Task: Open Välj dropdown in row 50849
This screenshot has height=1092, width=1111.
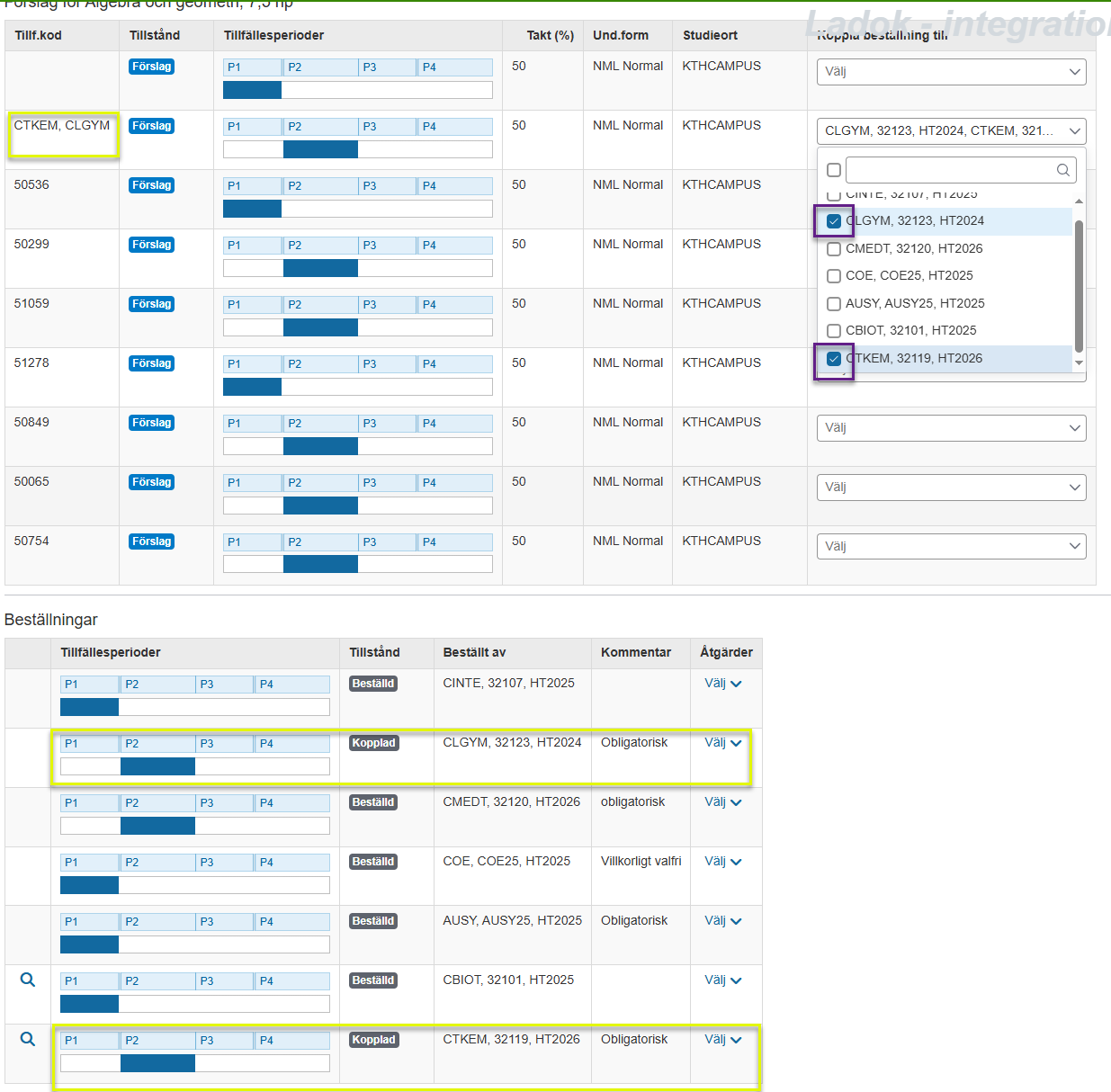Action: pos(951,428)
